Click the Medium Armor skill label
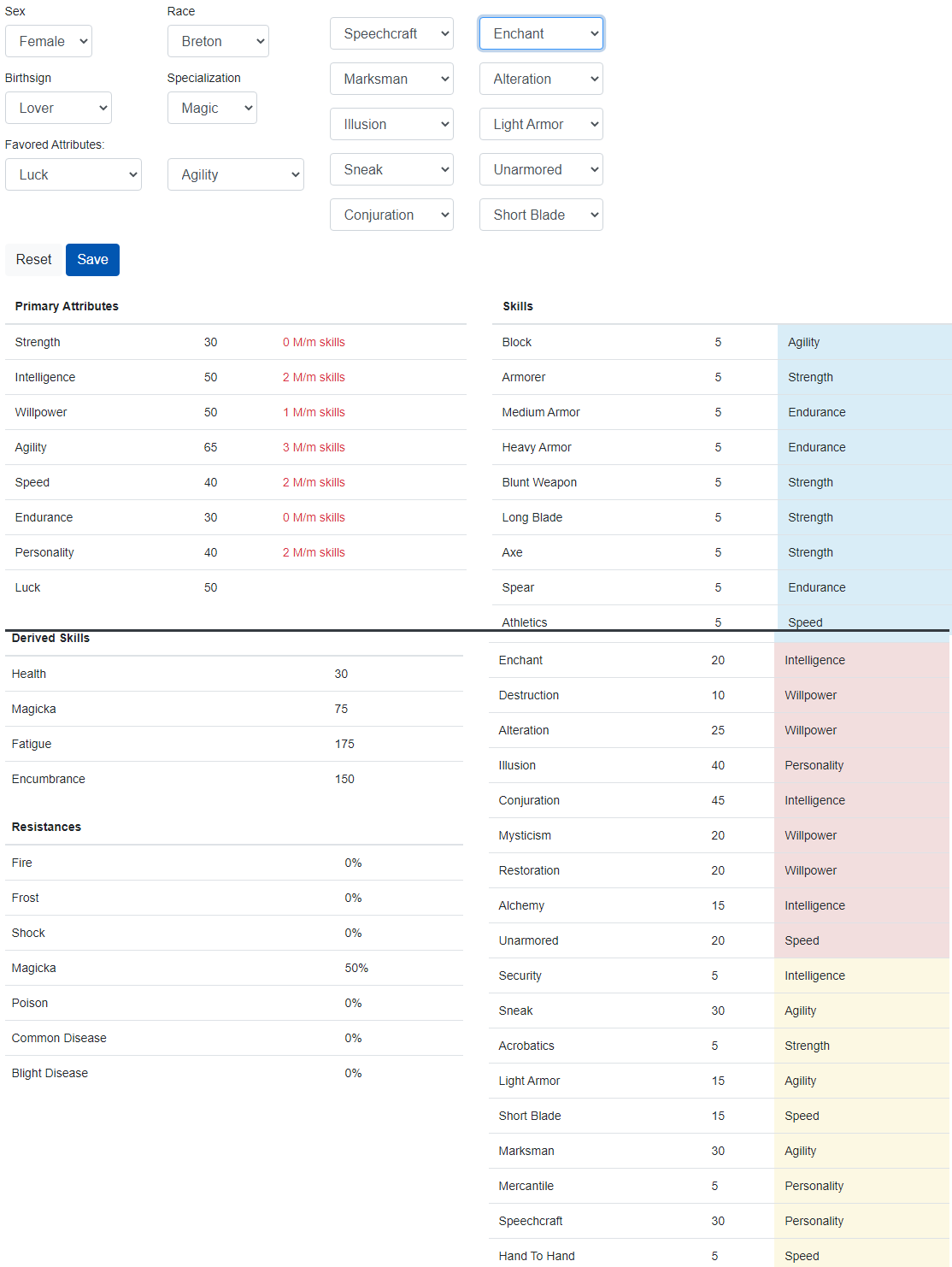952x1267 pixels. tap(541, 412)
